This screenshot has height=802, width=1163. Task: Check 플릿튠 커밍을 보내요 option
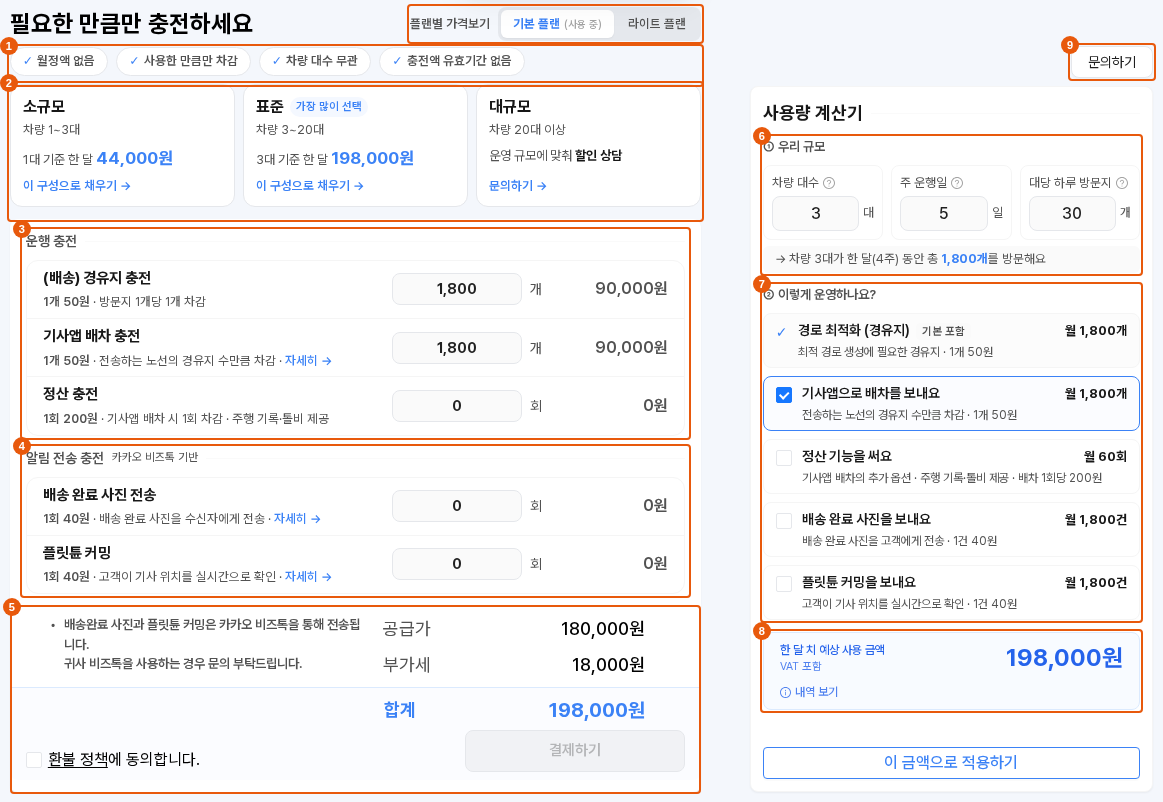point(784,584)
